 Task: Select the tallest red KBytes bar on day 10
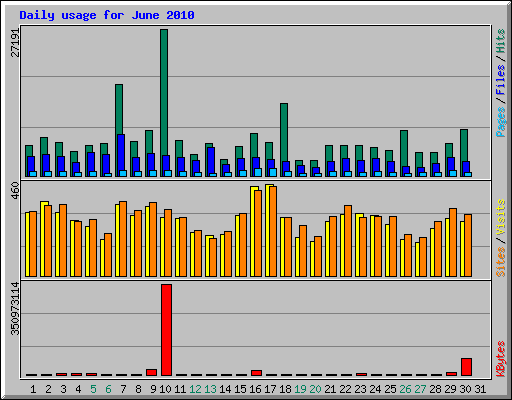tap(166, 330)
